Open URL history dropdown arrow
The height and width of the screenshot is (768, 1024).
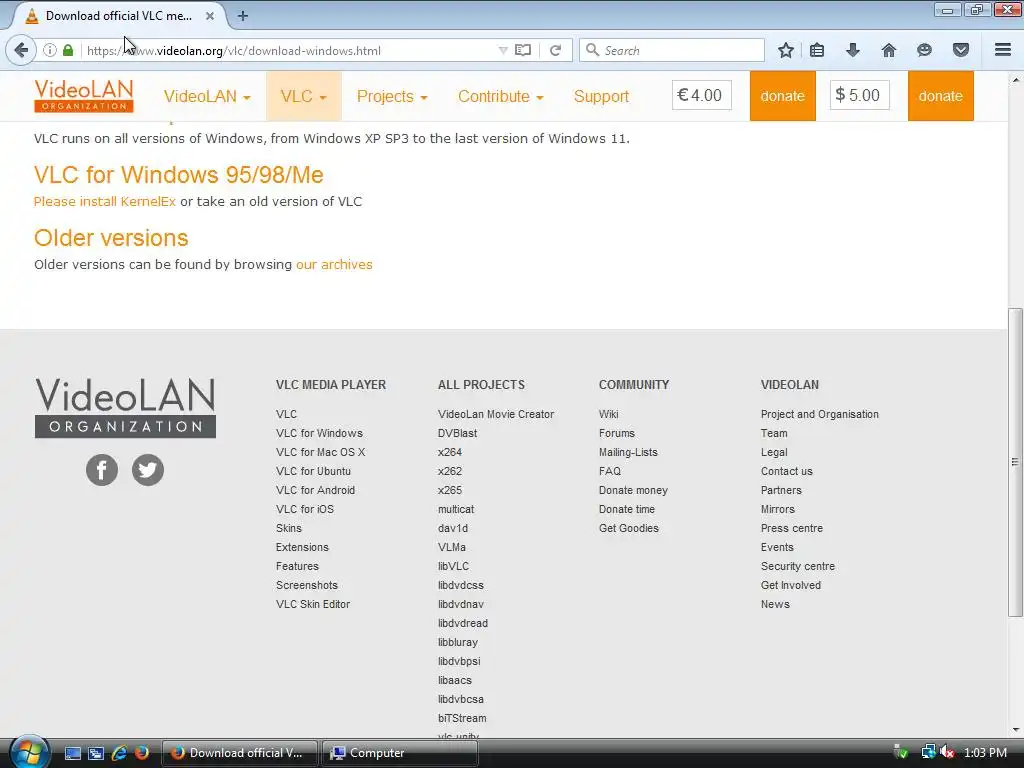point(503,50)
